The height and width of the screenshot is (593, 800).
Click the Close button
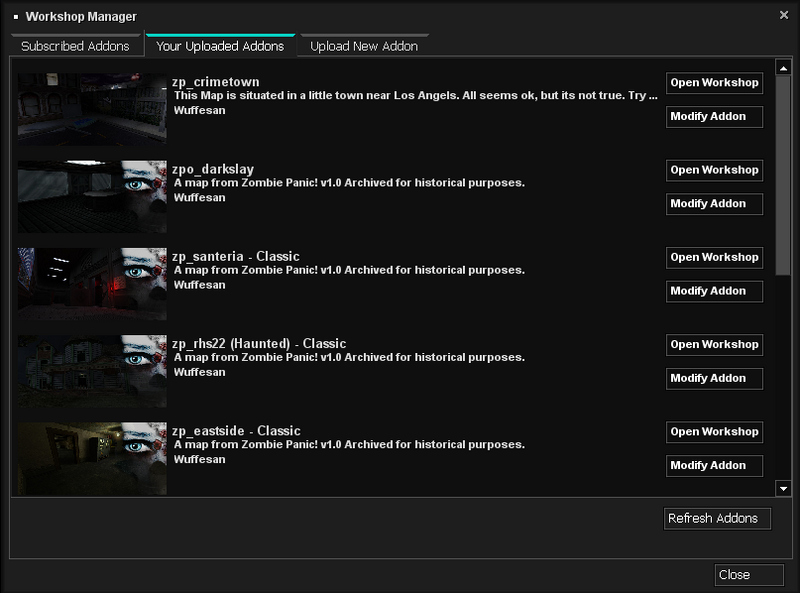pyautogui.click(x=749, y=574)
